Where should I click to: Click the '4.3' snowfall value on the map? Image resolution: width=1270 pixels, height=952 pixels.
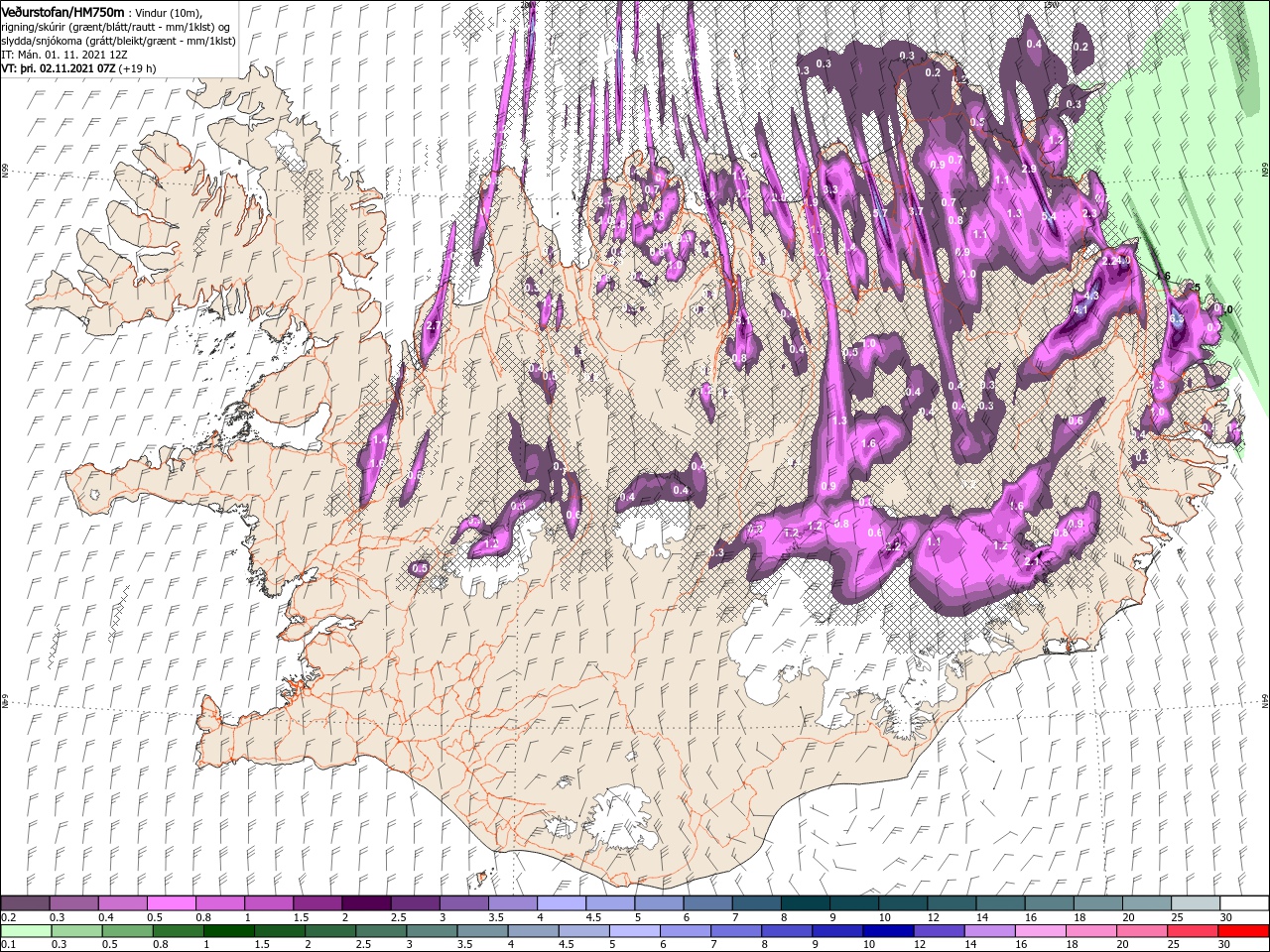[x=1092, y=296]
